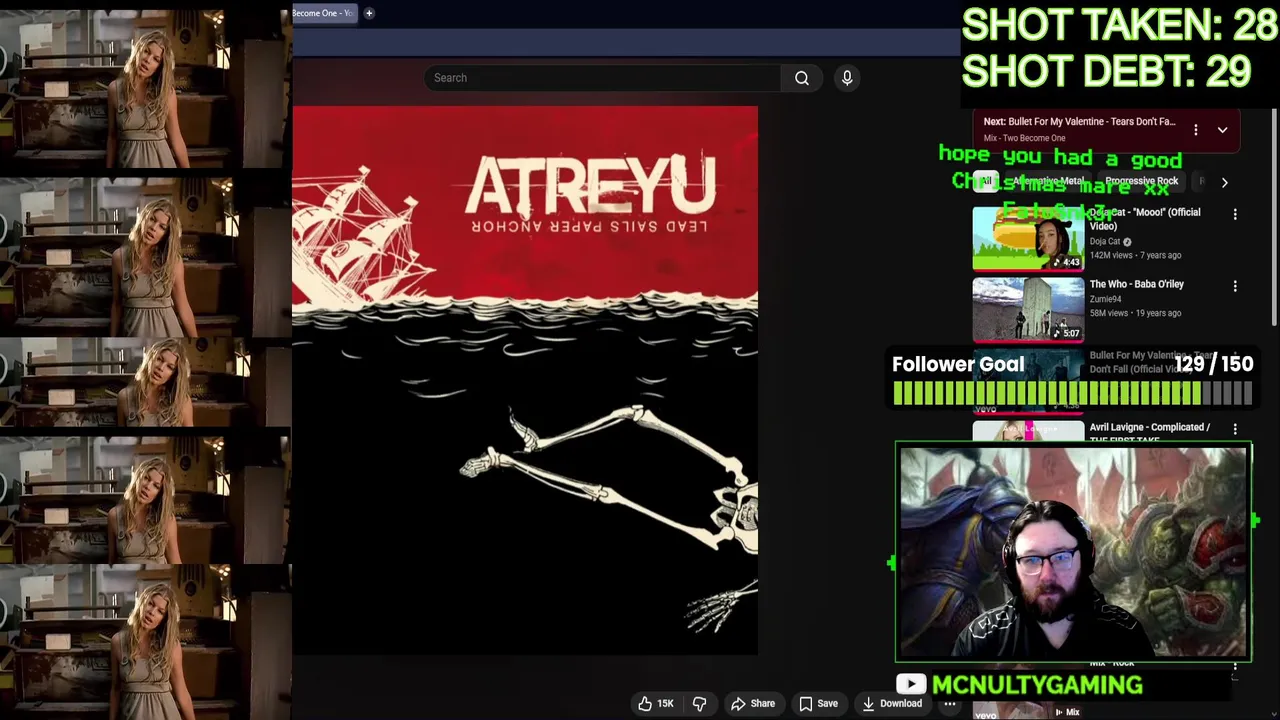
Task: Share the Atreyu video
Action: (753, 703)
